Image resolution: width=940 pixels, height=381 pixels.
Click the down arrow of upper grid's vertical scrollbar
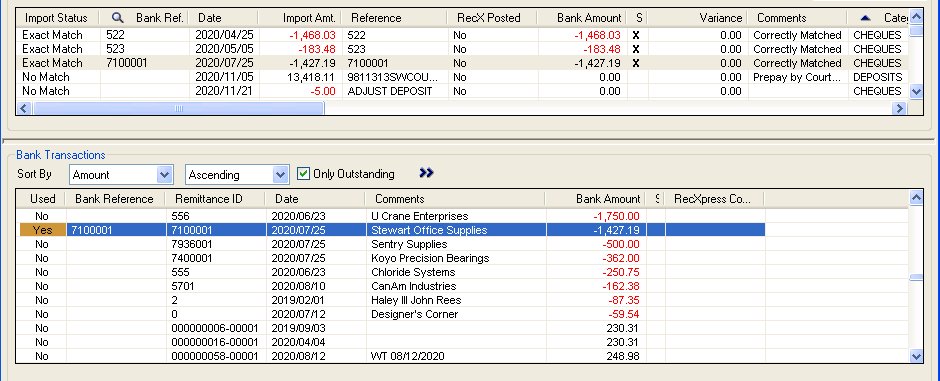[915, 92]
